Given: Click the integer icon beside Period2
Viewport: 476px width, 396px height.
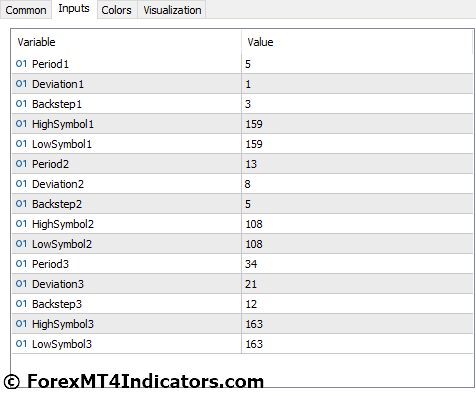Looking at the screenshot, I should [x=21, y=164].
